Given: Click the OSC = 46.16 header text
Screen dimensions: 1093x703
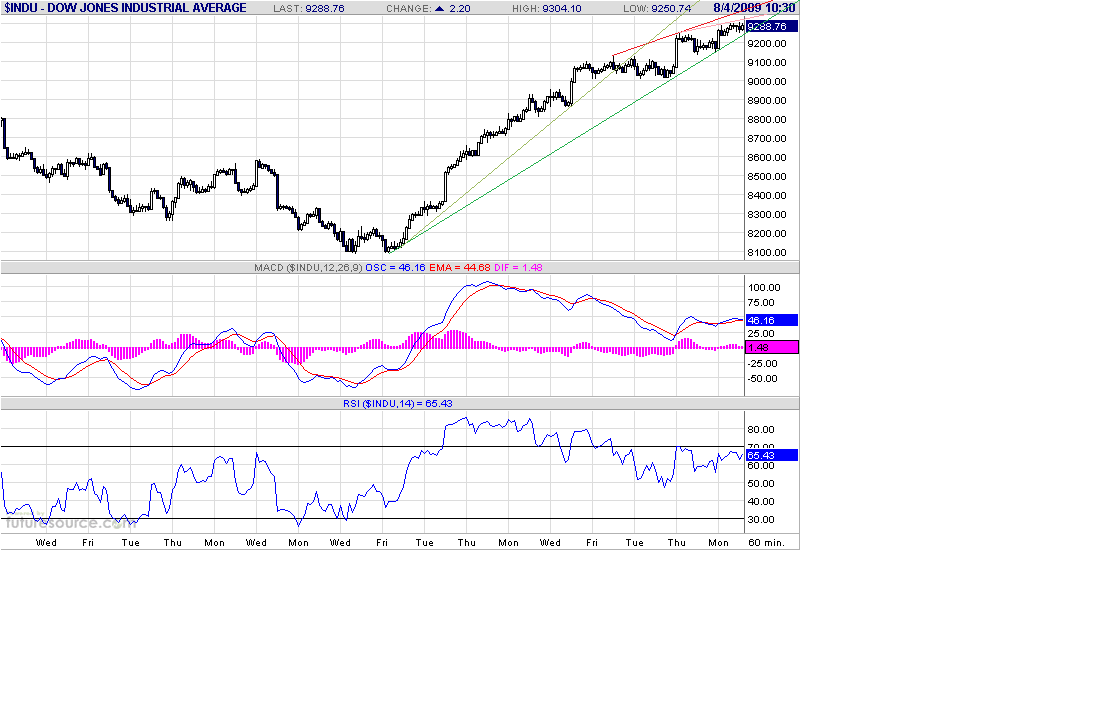Looking at the screenshot, I should click(395, 268).
